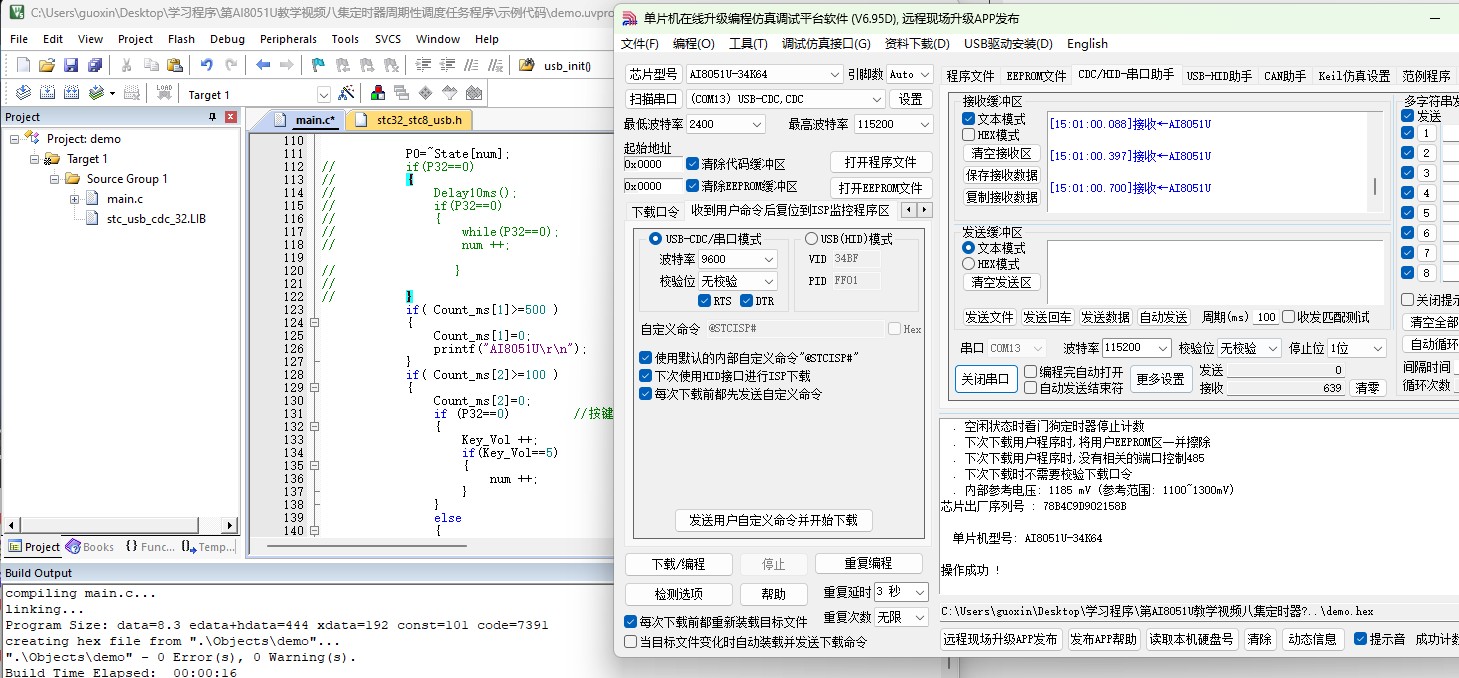Viewport: 1459px width, 678px height.
Task: Uncheck RTS checkbox
Action: click(704, 301)
